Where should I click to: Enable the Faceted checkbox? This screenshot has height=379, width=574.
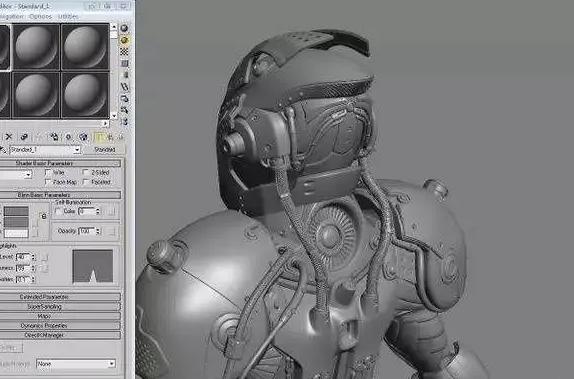click(86, 182)
